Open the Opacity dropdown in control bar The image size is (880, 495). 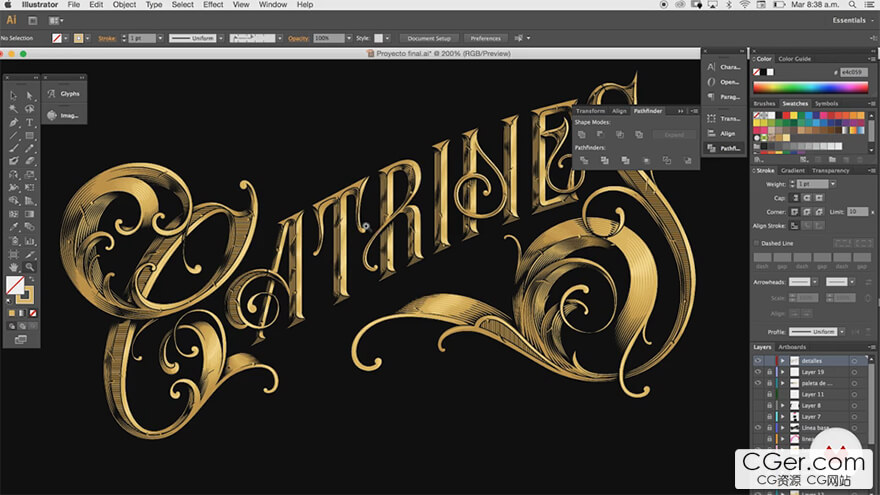tap(349, 38)
